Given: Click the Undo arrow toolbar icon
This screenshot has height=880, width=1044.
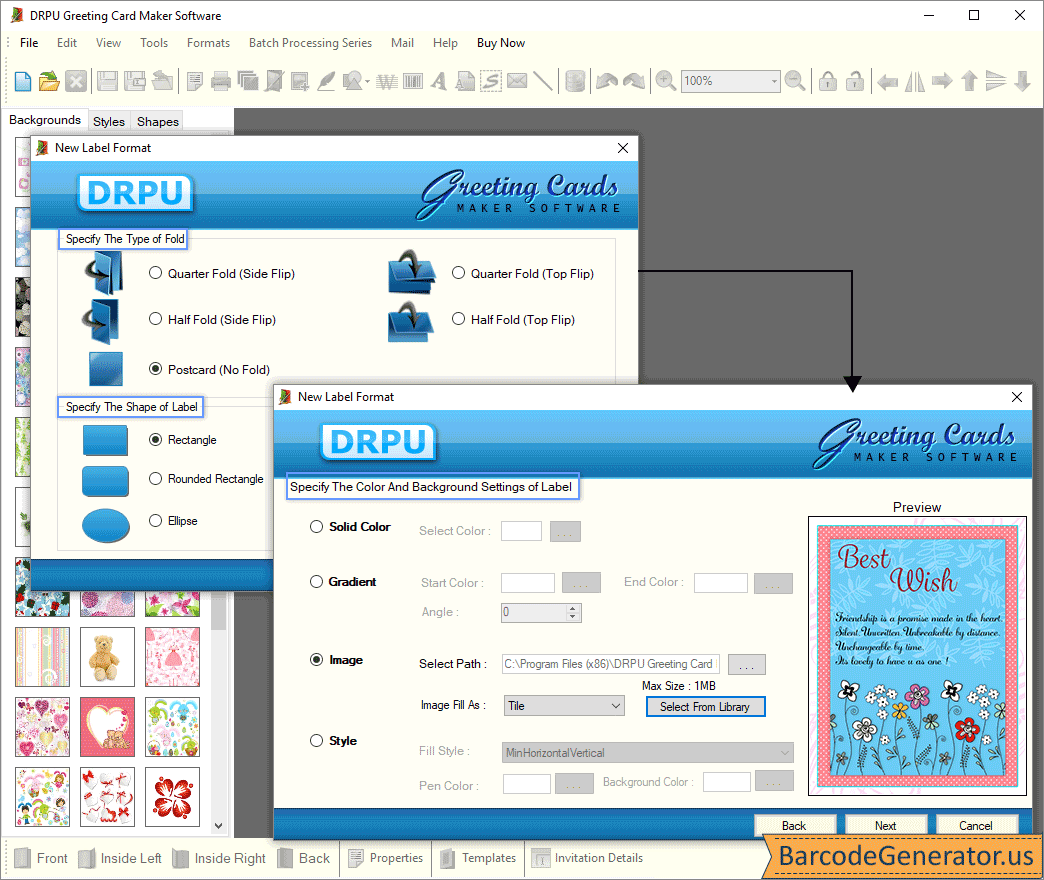Looking at the screenshot, I should tap(607, 81).
